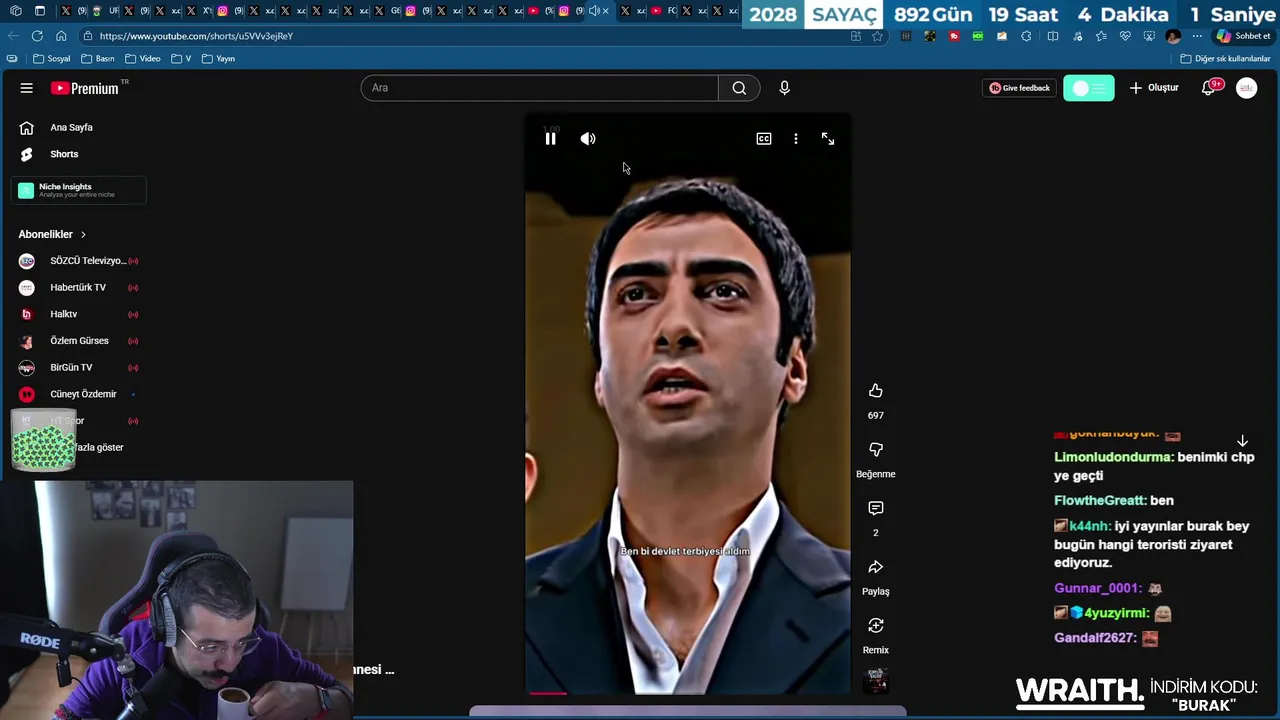Open the vertical tabs toggle icon
Screen dimensions: 1280x720
[39, 11]
